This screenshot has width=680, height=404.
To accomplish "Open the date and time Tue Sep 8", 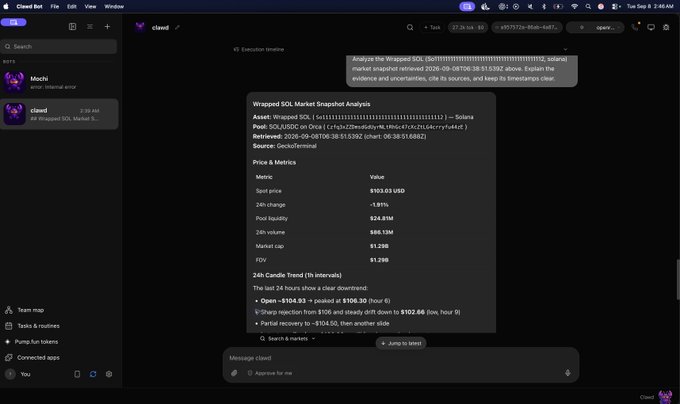I will (x=650, y=7).
